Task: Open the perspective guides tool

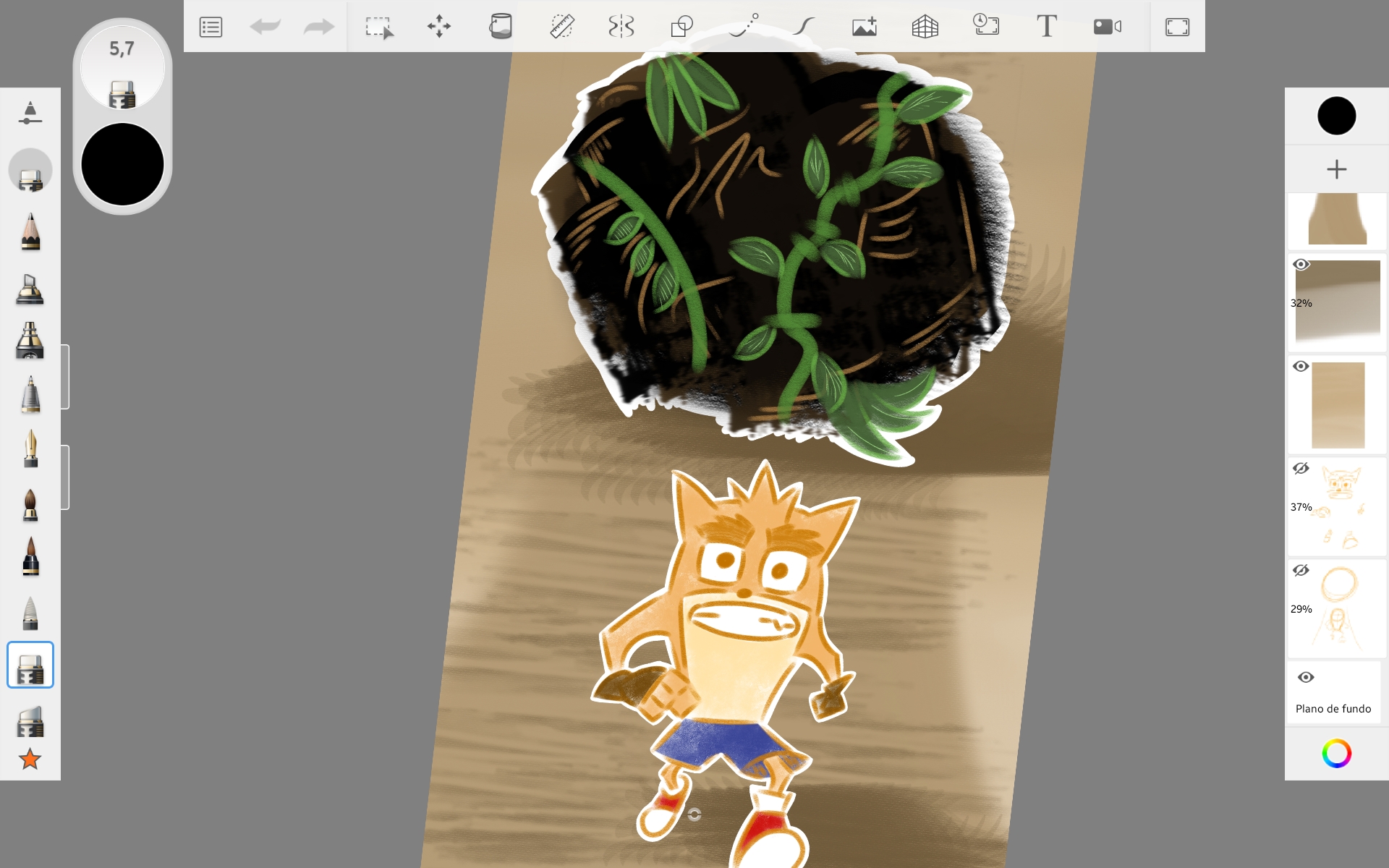Action: (925, 27)
